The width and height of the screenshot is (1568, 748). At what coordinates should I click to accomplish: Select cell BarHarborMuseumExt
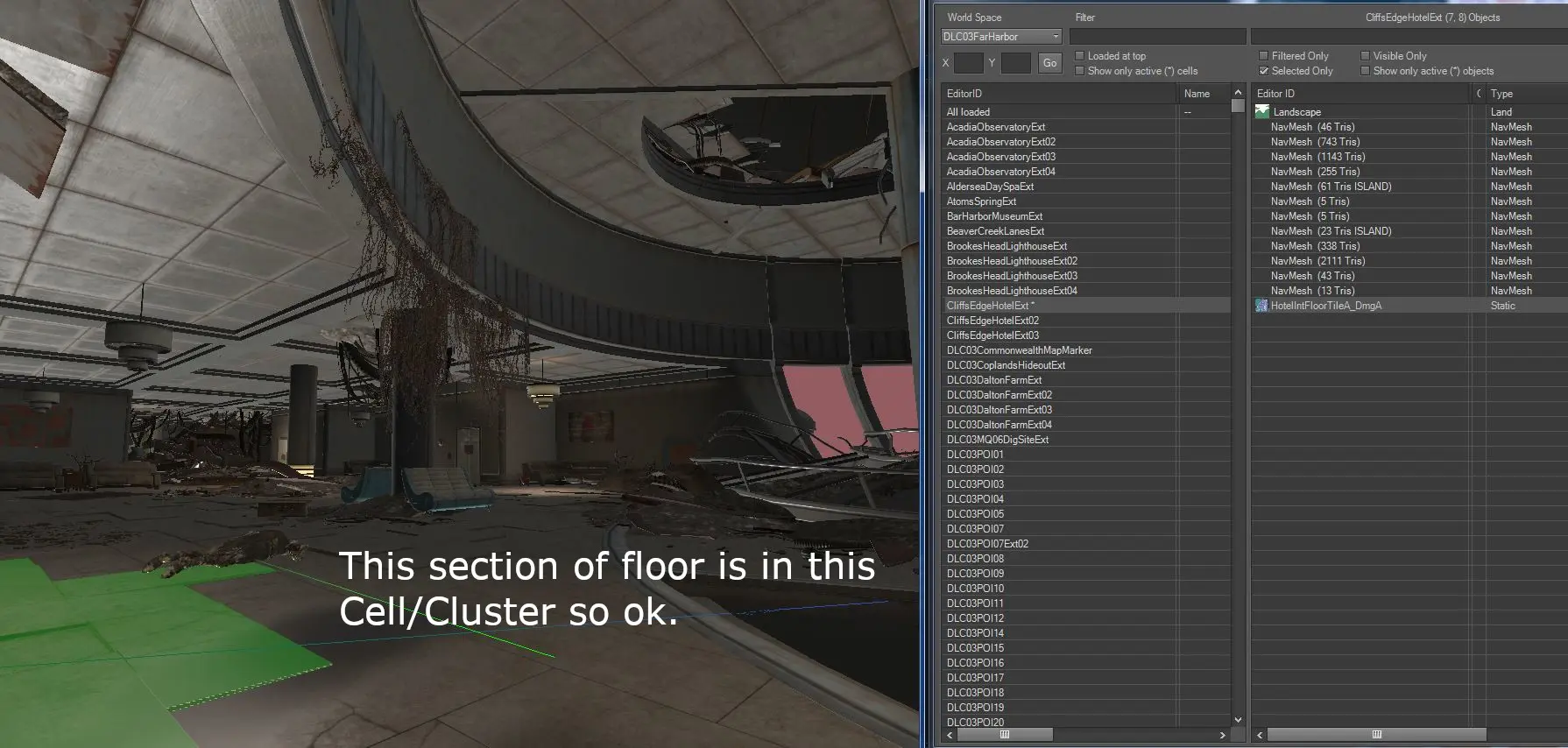pos(1085,216)
